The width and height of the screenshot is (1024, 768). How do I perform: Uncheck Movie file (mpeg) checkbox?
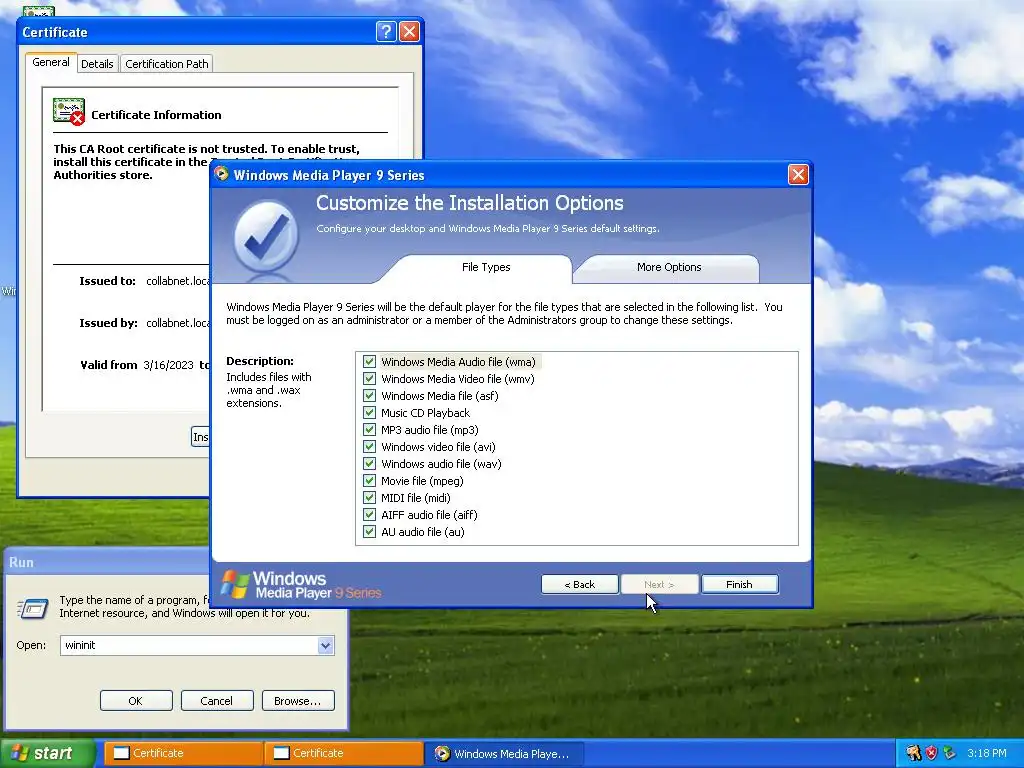[370, 481]
